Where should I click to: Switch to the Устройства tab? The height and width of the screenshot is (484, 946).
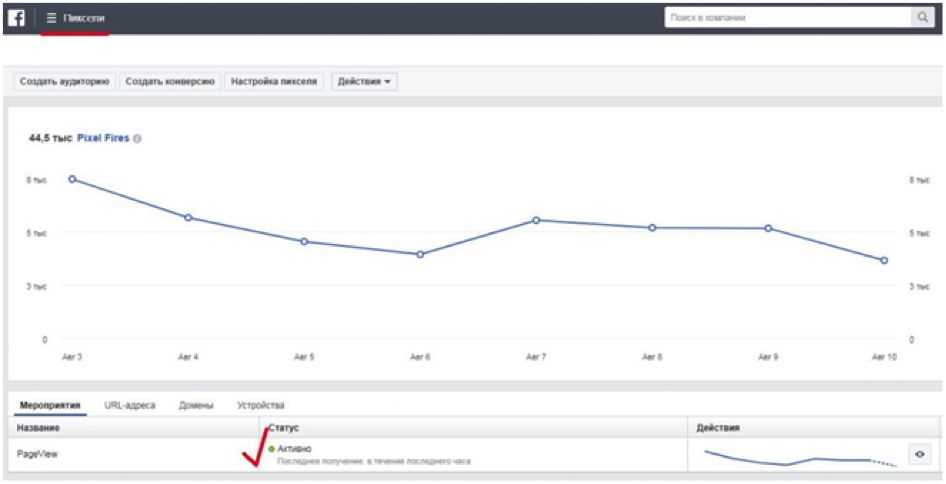[261, 405]
